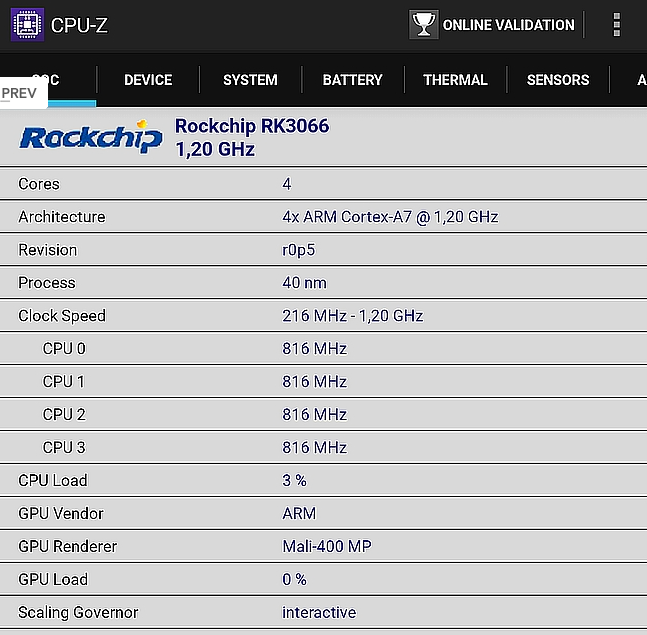Click the Rockchip RK3066 title text
This screenshot has height=635, width=647.
tap(252, 126)
